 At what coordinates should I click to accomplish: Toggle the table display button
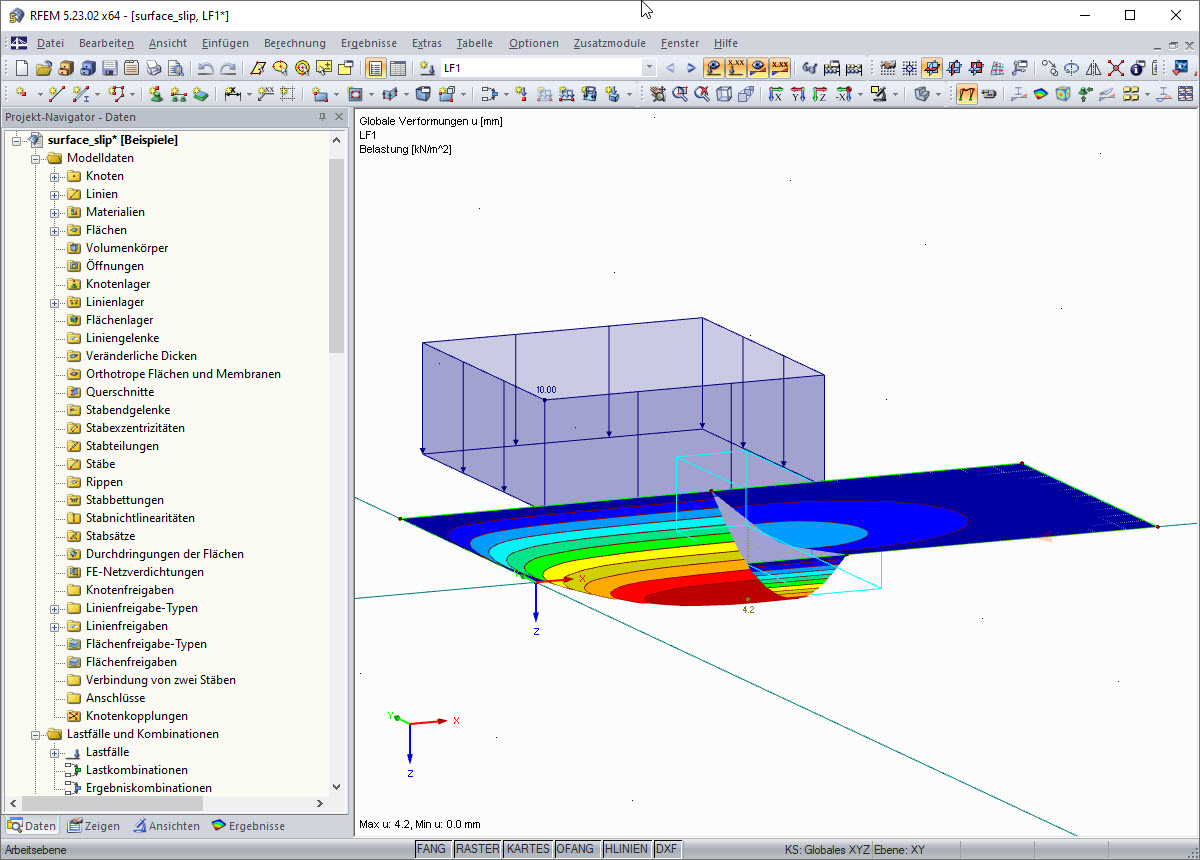tap(397, 68)
